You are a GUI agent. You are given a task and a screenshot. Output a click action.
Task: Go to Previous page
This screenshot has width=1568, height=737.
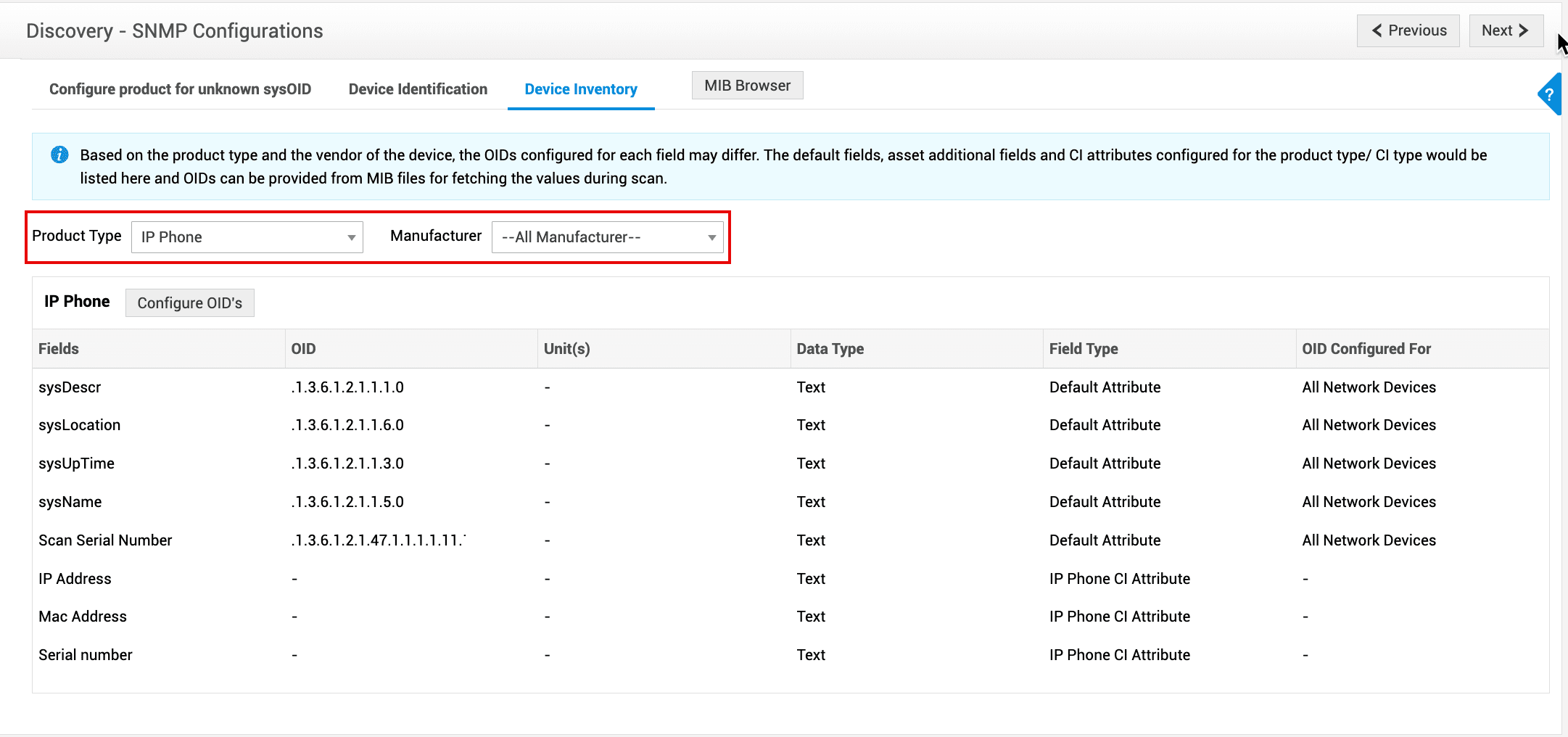coord(1408,30)
